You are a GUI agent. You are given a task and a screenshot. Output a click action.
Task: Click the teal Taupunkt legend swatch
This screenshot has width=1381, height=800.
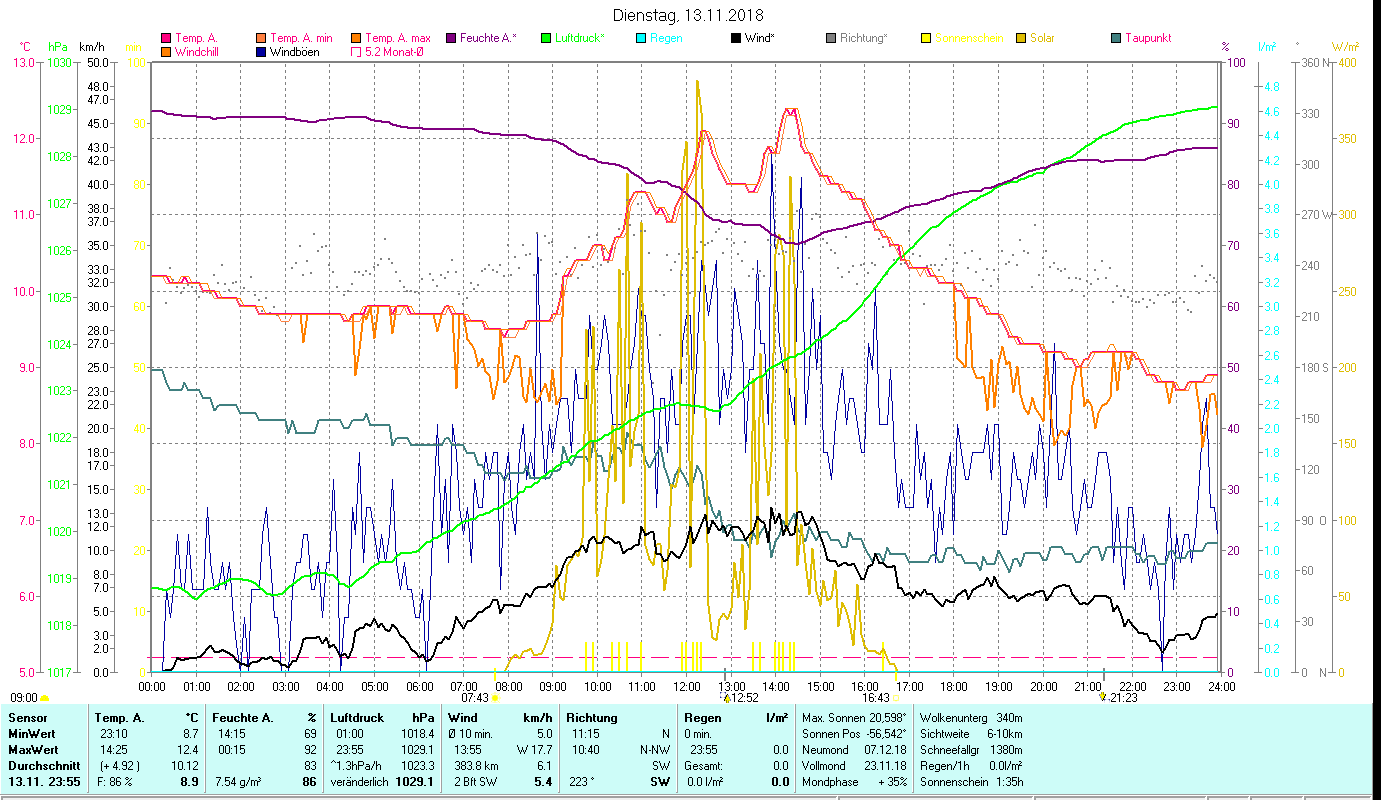click(x=1116, y=39)
